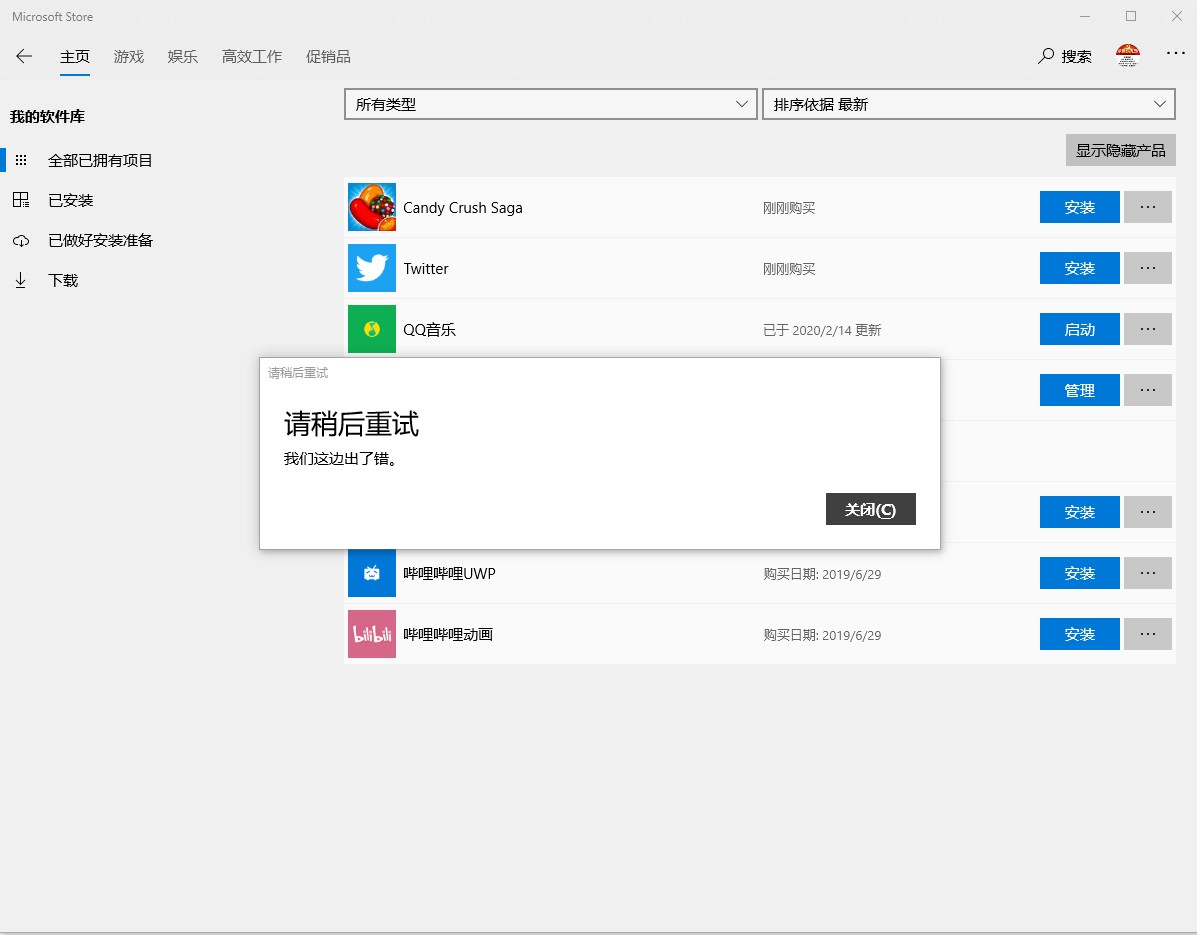Install Candy Crush Saga
Viewport: 1197px width, 935px height.
pyautogui.click(x=1079, y=207)
